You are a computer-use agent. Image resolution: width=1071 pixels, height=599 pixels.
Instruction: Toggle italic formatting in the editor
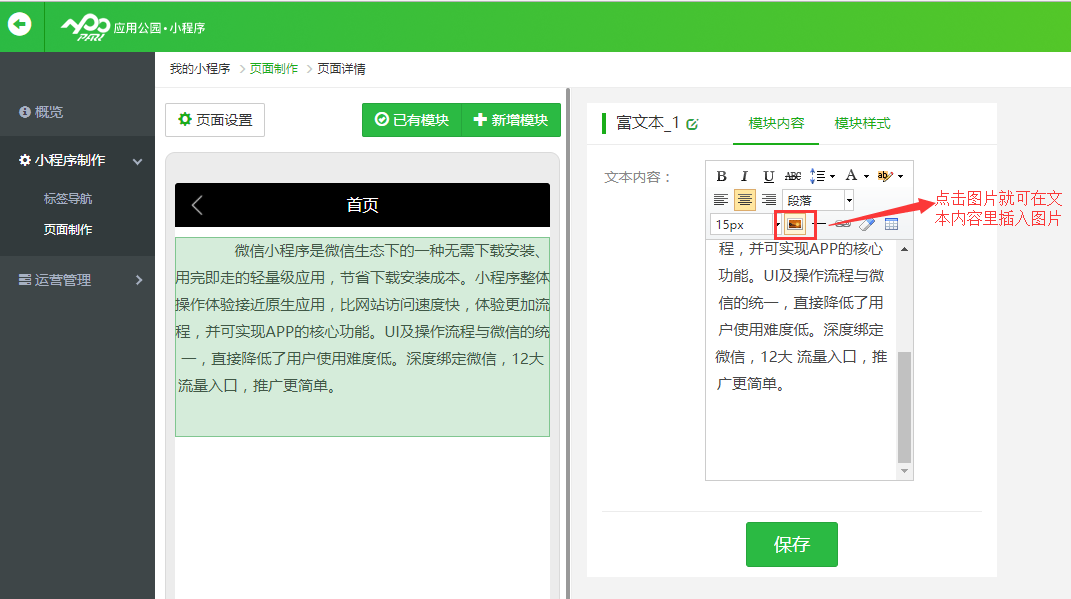click(x=744, y=176)
